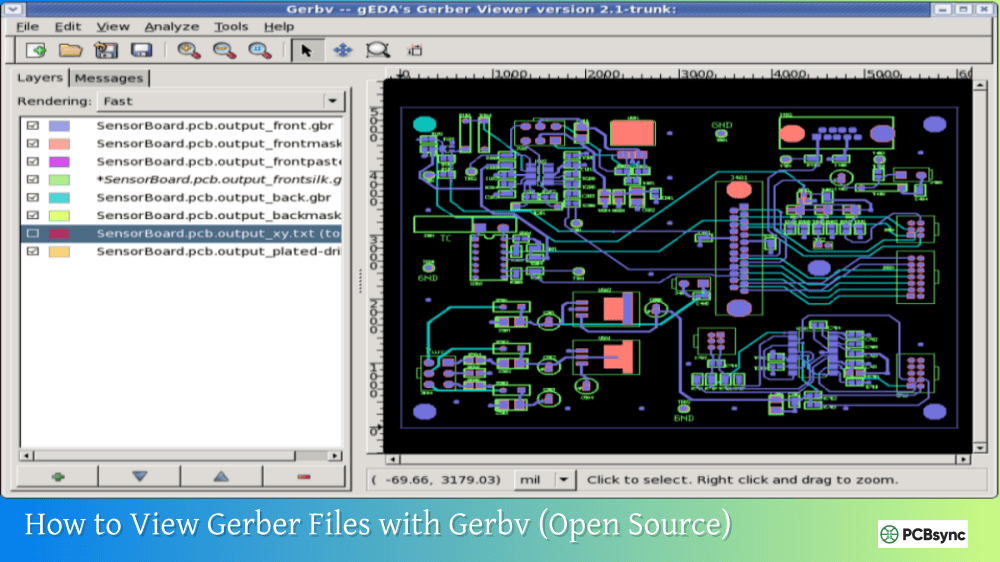This screenshot has height=562, width=1000.
Task: Select the pan tool with blue arrows
Action: click(342, 50)
